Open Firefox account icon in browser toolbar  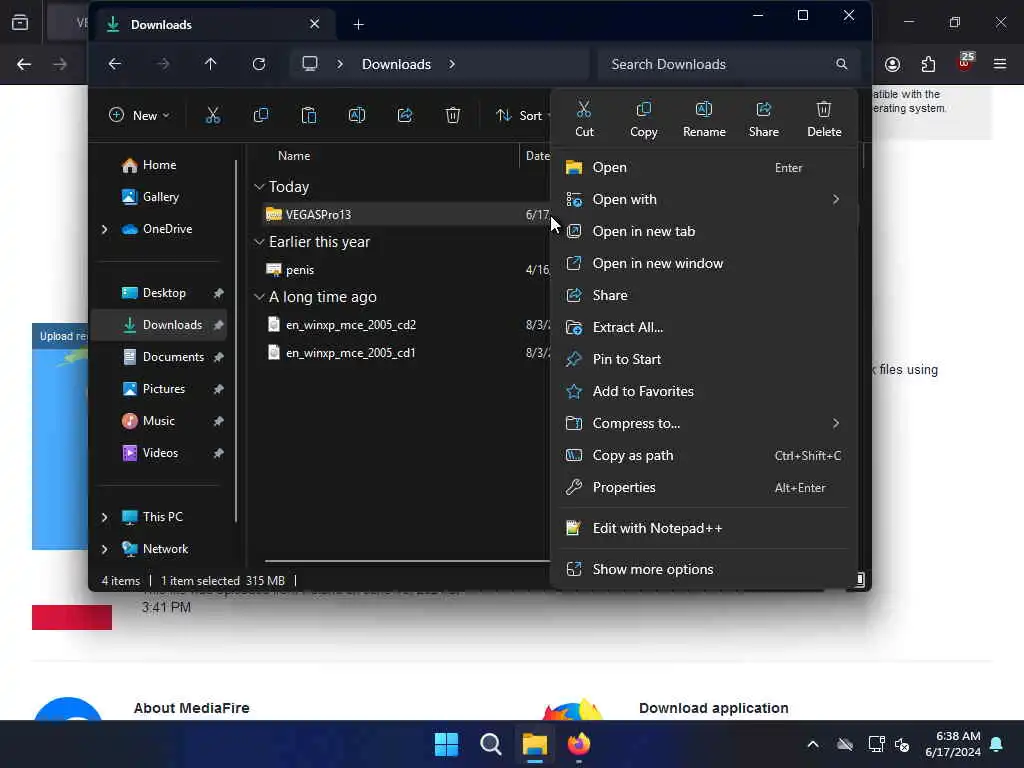pos(892,64)
